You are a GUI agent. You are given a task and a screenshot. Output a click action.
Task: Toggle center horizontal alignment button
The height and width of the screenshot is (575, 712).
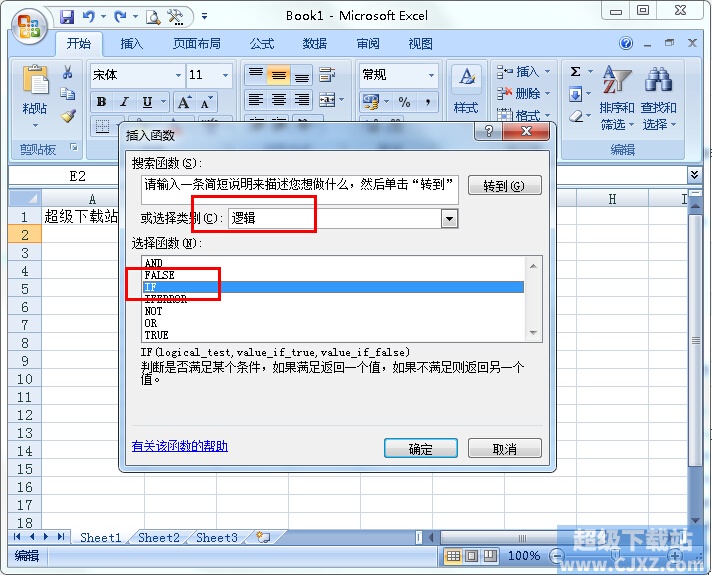pyautogui.click(x=279, y=99)
